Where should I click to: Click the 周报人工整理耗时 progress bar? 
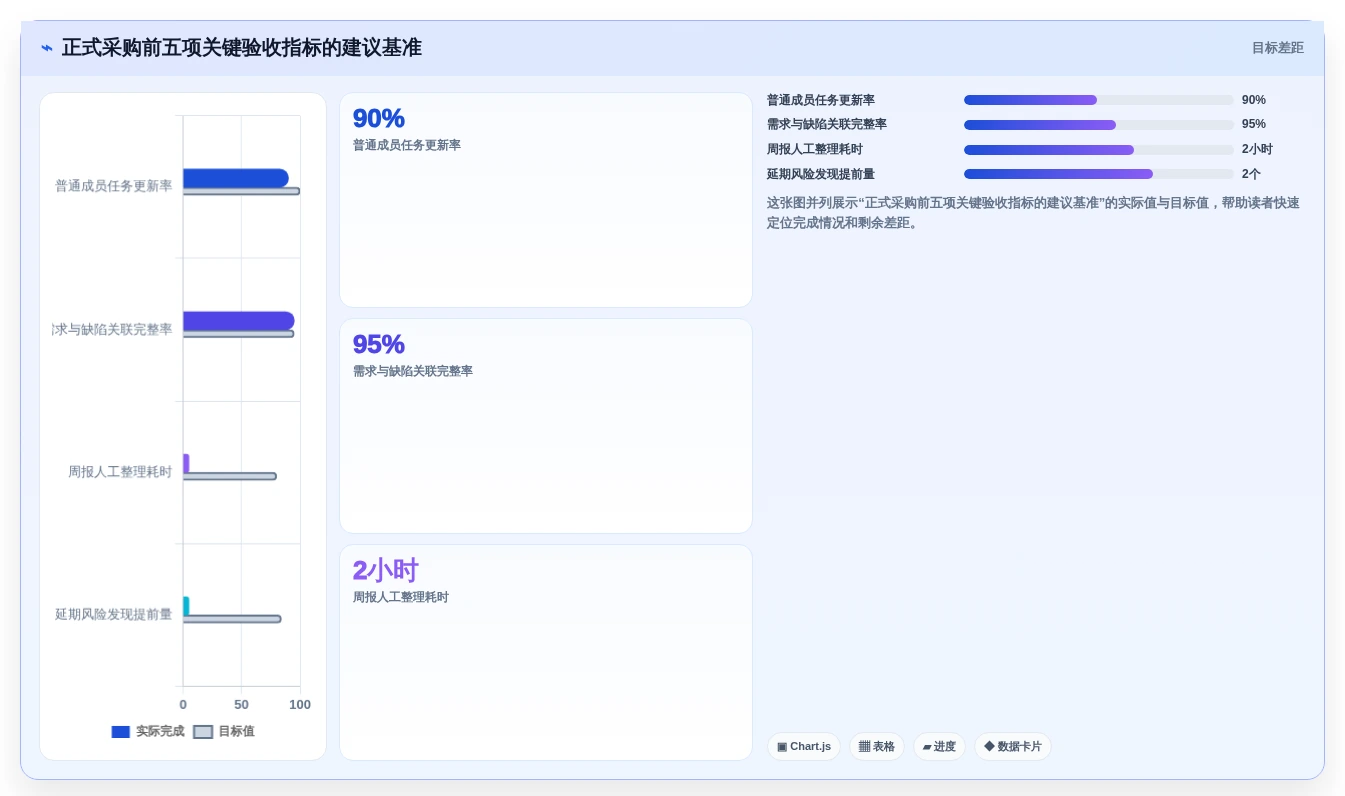[x=1099, y=150]
